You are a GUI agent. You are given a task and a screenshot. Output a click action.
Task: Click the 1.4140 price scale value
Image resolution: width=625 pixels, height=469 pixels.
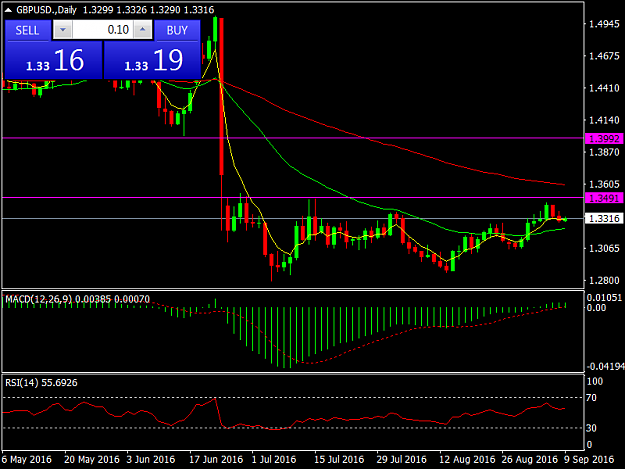tap(604, 120)
